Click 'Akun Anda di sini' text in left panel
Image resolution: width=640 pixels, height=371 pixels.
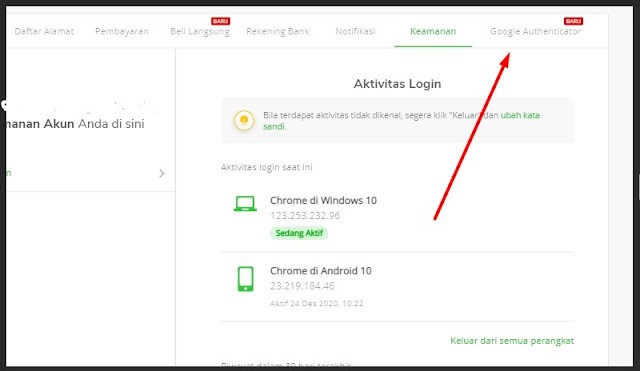[94, 124]
